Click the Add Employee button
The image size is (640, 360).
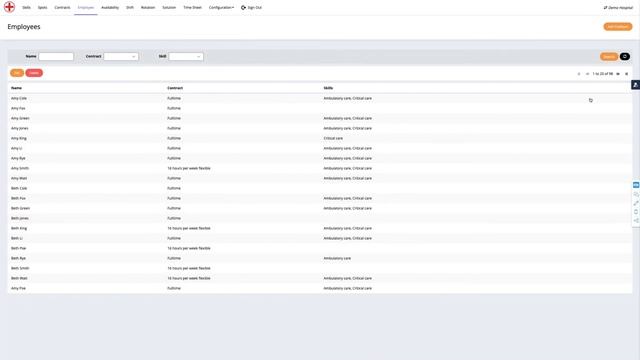(x=618, y=27)
